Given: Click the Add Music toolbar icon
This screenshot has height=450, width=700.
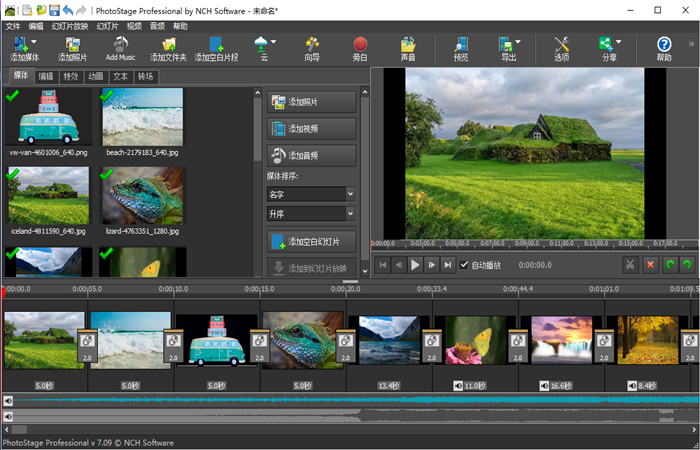Looking at the screenshot, I should click(120, 45).
